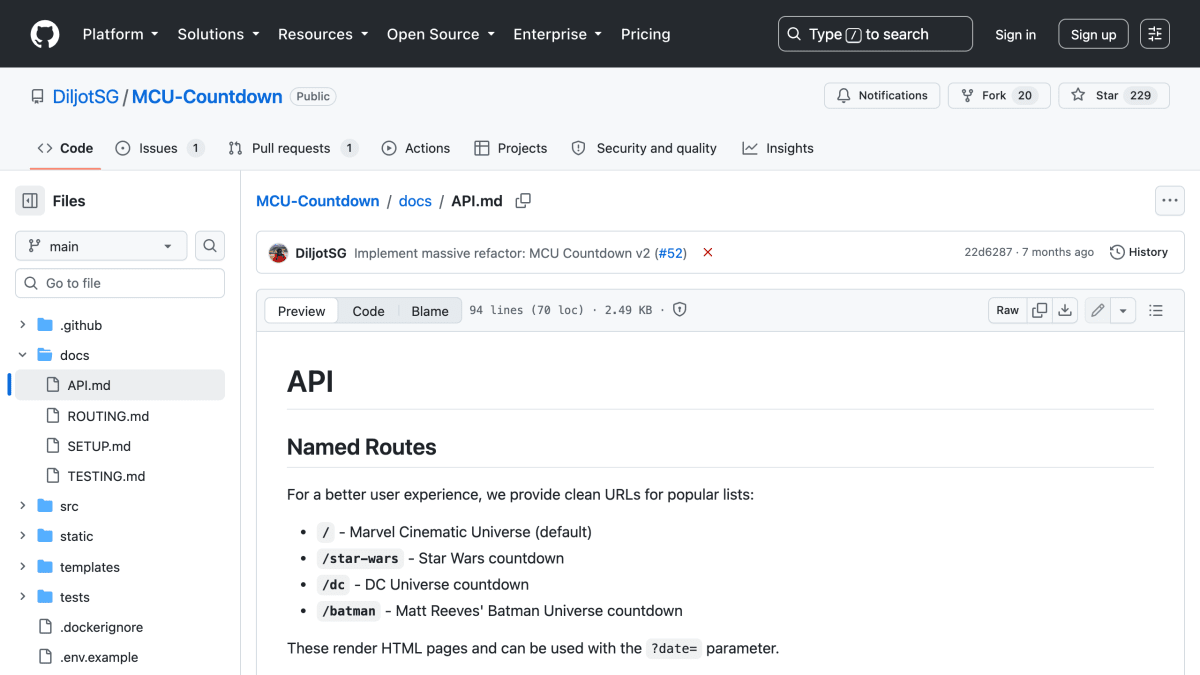
Task: Fork this repository
Action: click(998, 96)
